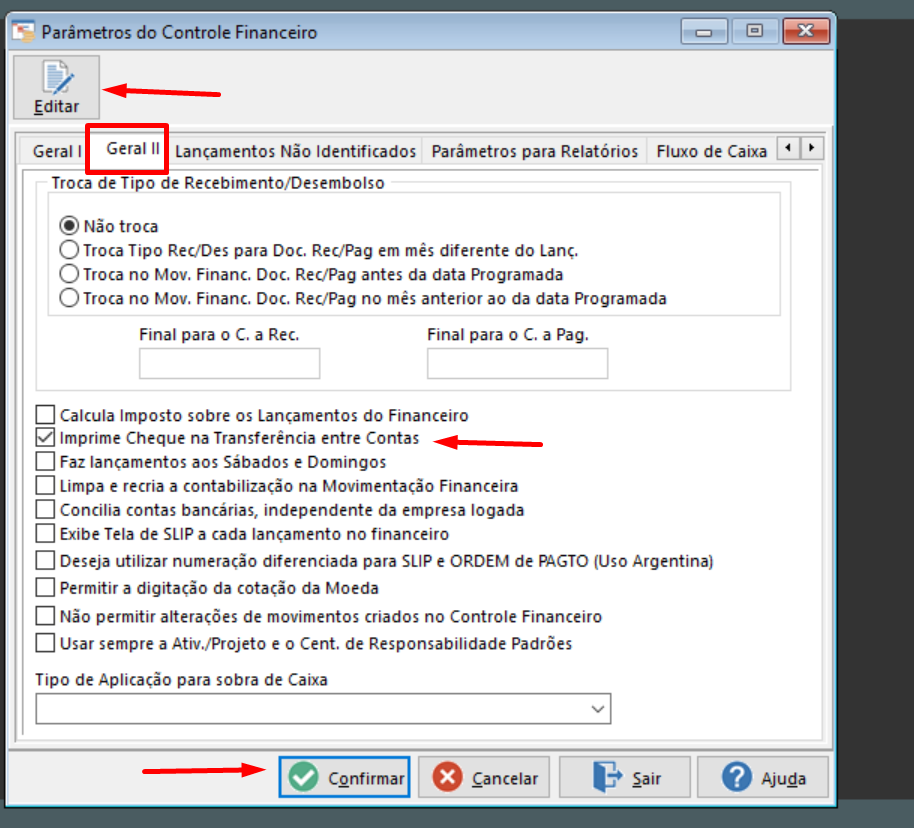Click the Editar toolbar button
The image size is (914, 828).
tap(57, 87)
